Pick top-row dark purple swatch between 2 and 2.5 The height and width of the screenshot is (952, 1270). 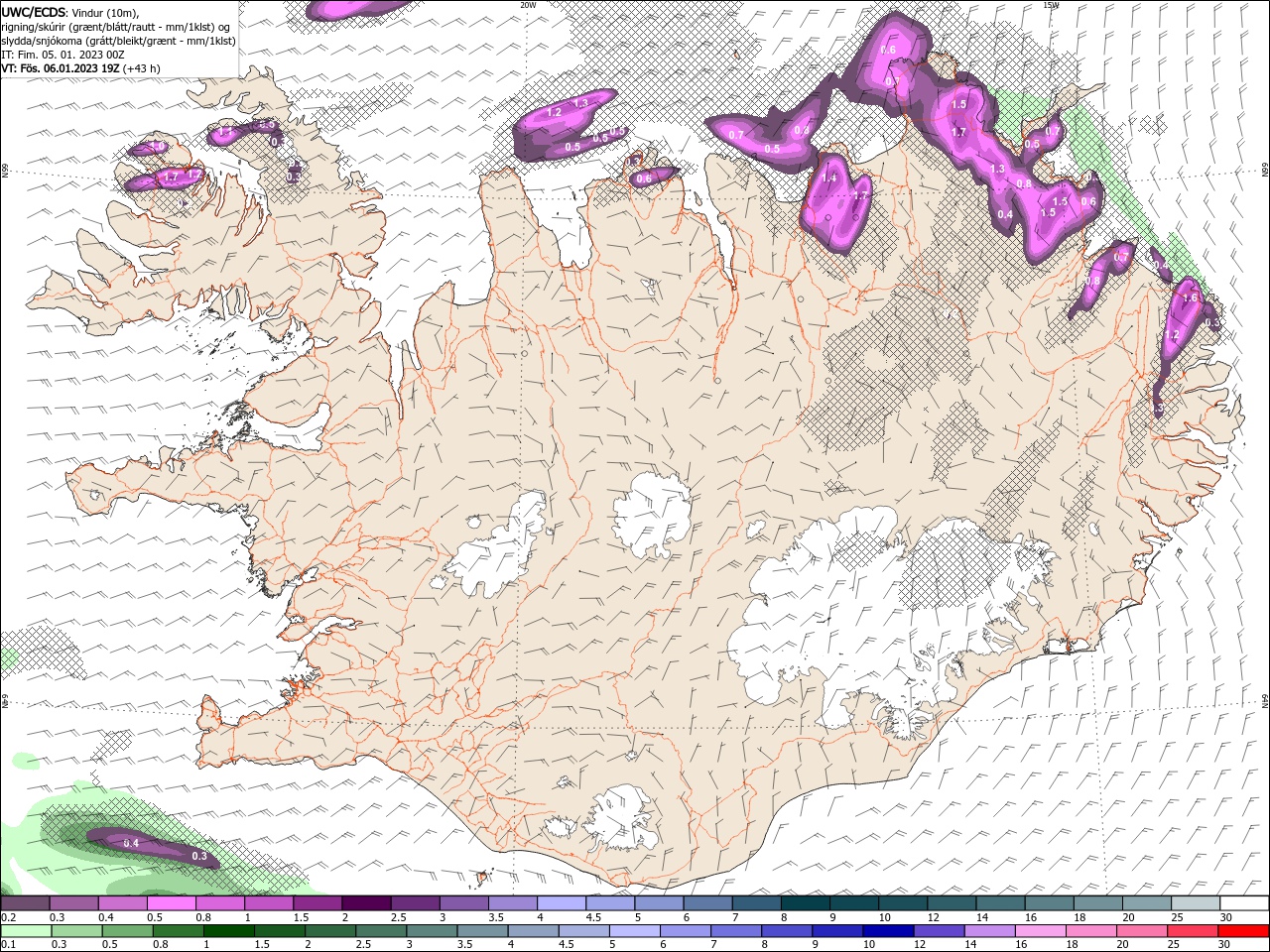coord(366,903)
